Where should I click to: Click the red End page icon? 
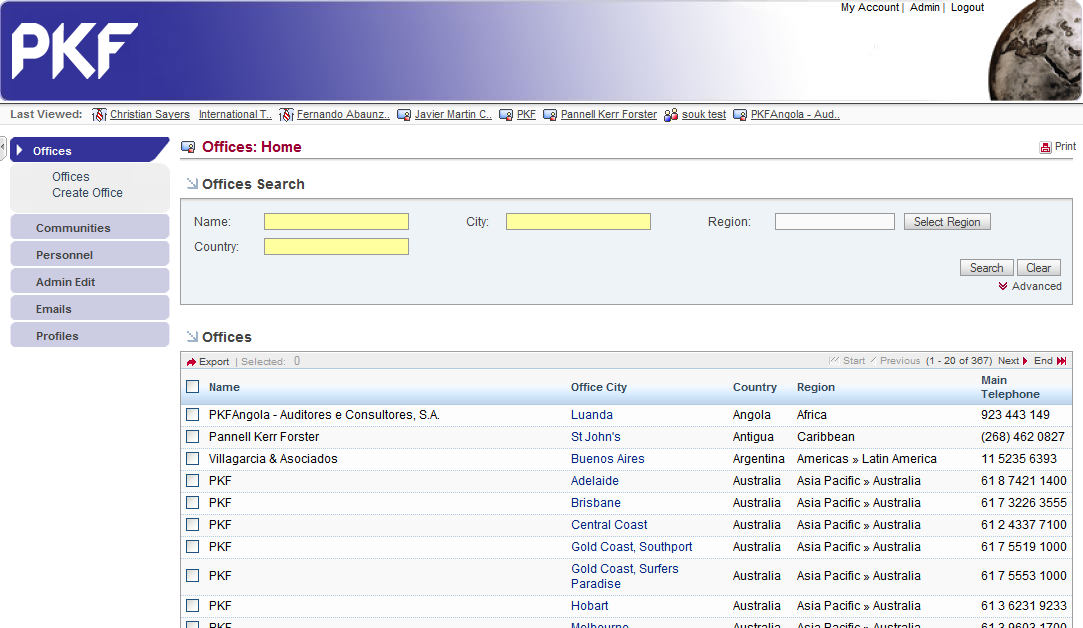point(1062,361)
